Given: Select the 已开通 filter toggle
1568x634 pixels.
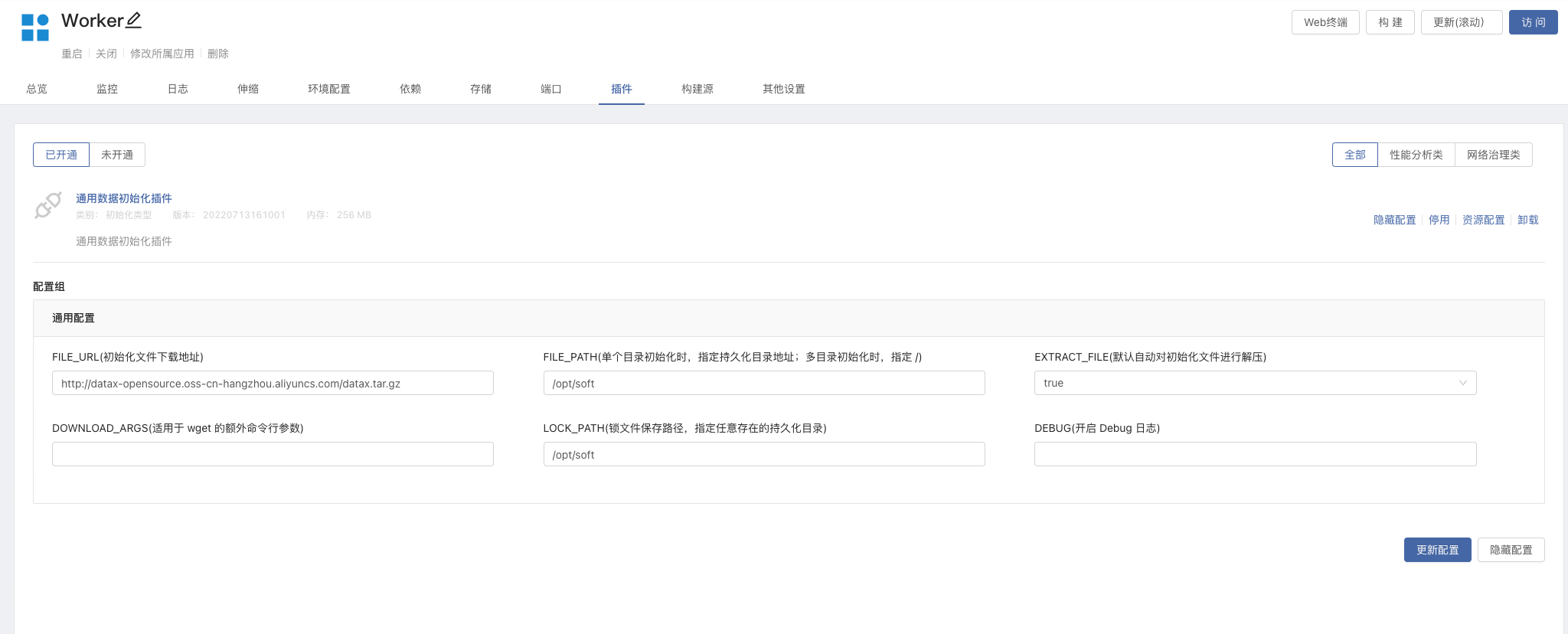Looking at the screenshot, I should point(61,155).
